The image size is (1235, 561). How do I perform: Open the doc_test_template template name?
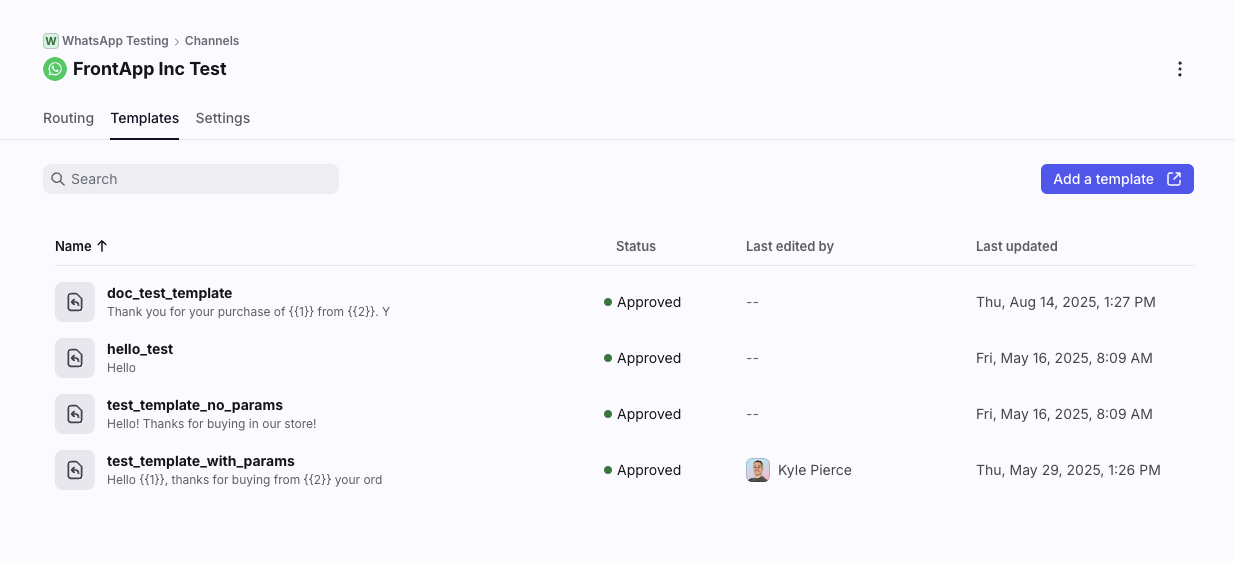point(169,293)
